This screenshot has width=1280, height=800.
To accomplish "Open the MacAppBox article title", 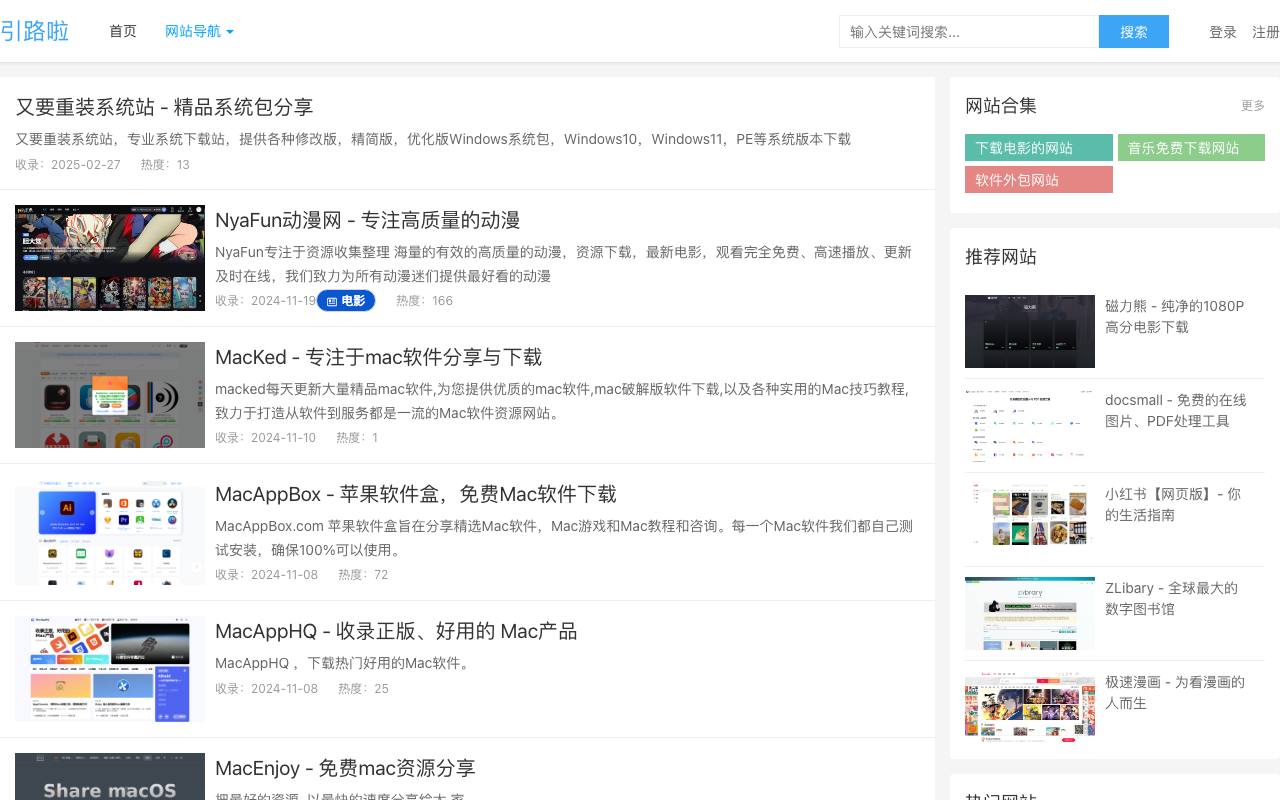I will click(x=416, y=494).
